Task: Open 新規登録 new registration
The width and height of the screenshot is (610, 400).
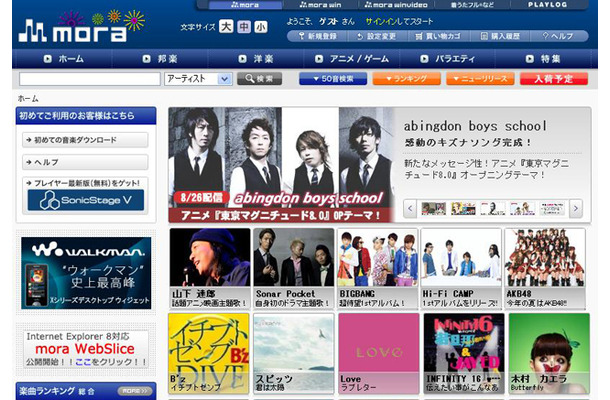Action: (x=318, y=36)
